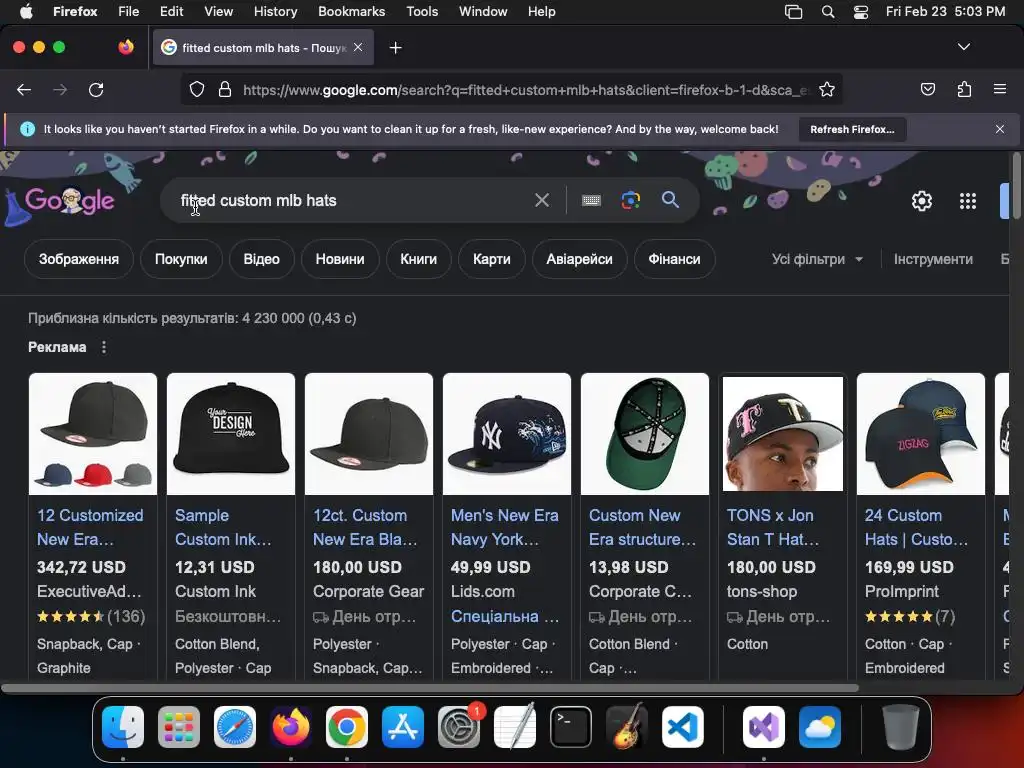
Task: Click inside the Google search text field
Action: pyautogui.click(x=353, y=200)
